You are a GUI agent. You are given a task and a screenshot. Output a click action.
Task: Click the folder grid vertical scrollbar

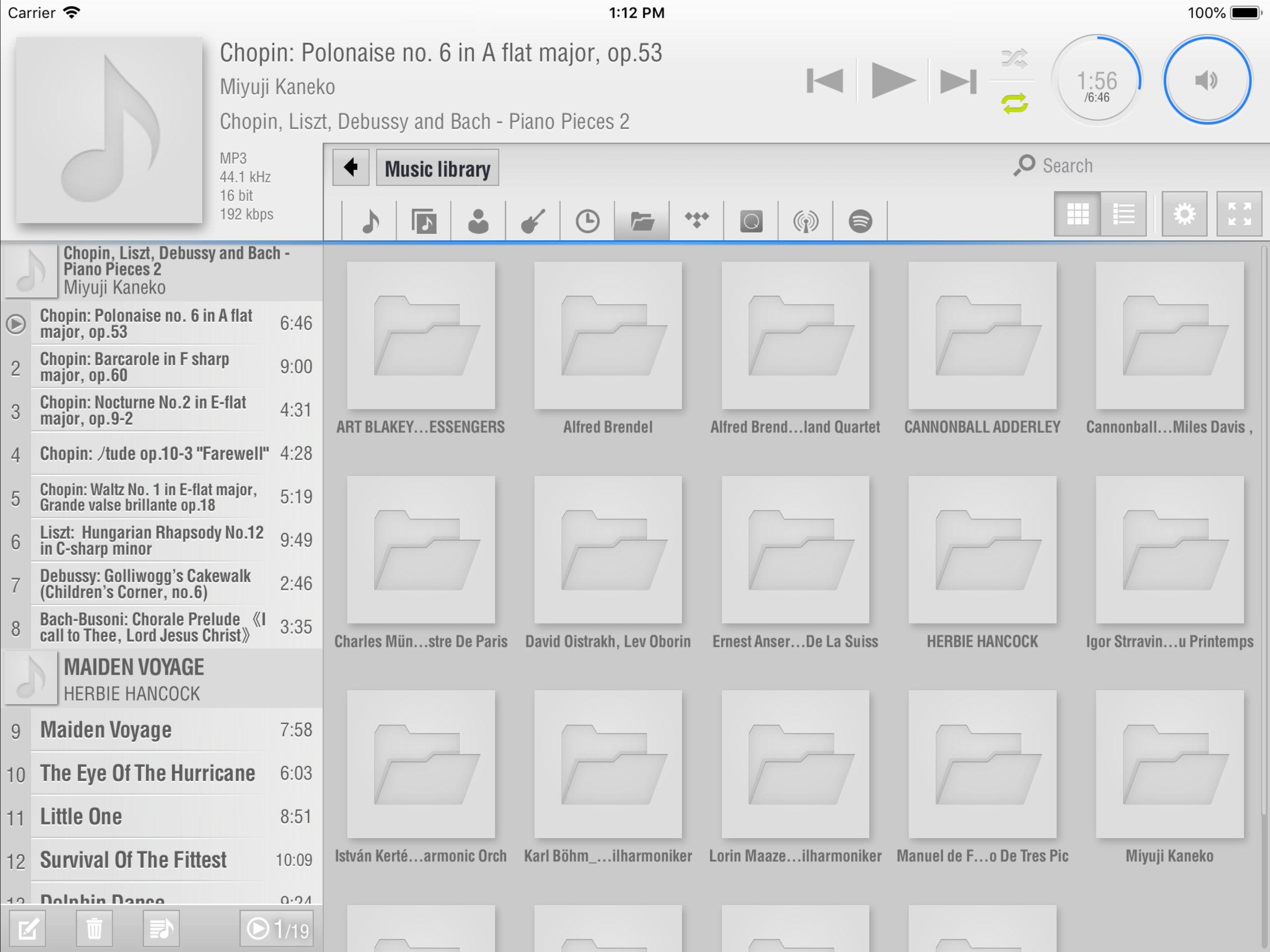pyautogui.click(x=1264, y=531)
